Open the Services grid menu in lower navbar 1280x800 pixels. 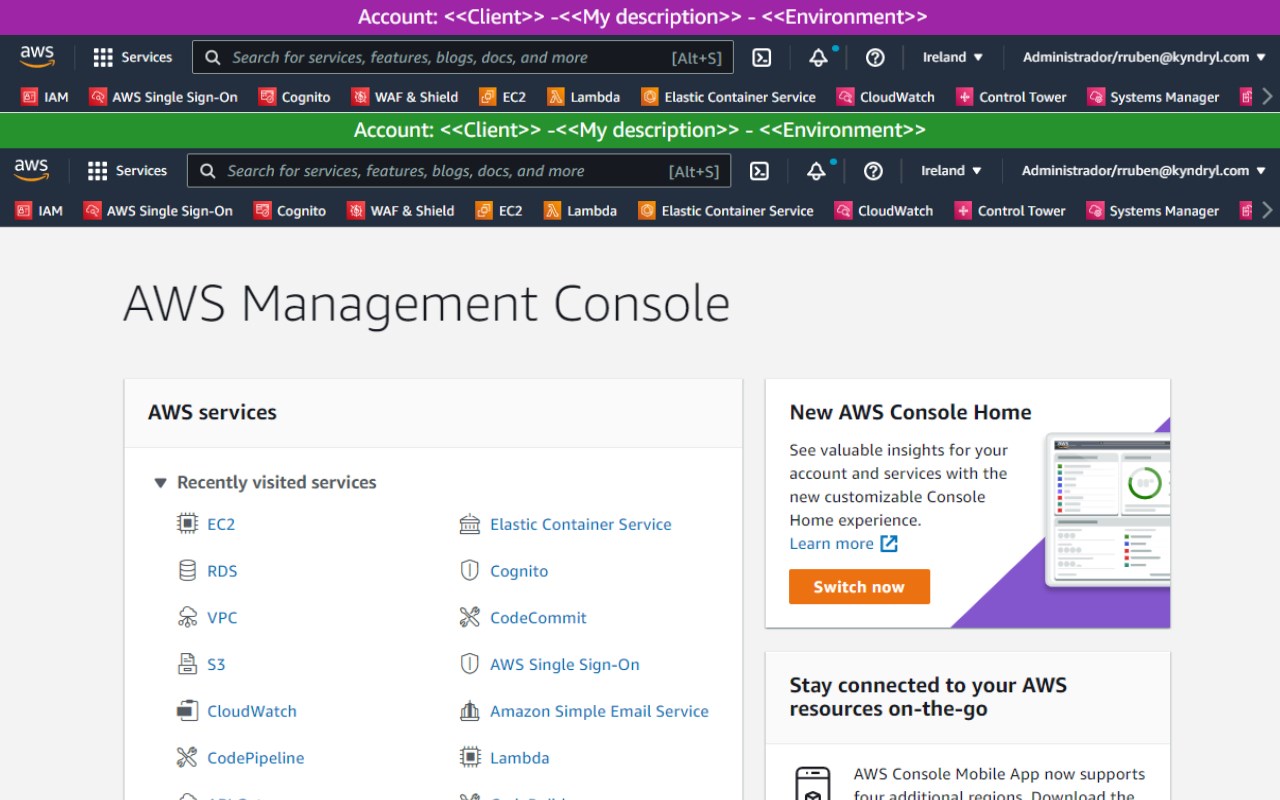[x=127, y=171]
